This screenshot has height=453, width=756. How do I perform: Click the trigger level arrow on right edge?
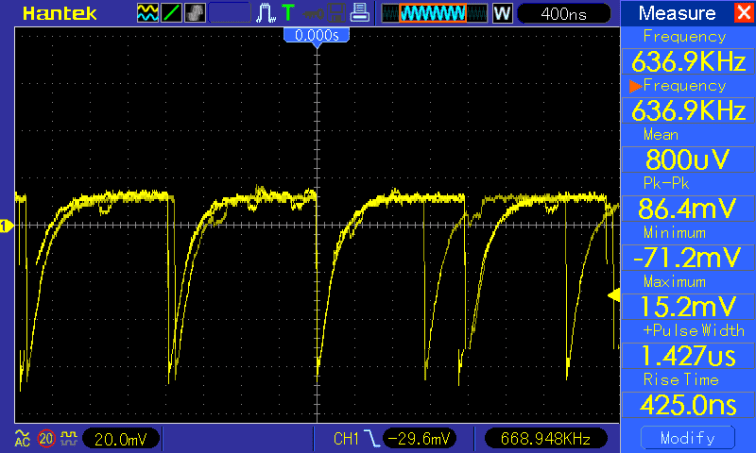(614, 294)
